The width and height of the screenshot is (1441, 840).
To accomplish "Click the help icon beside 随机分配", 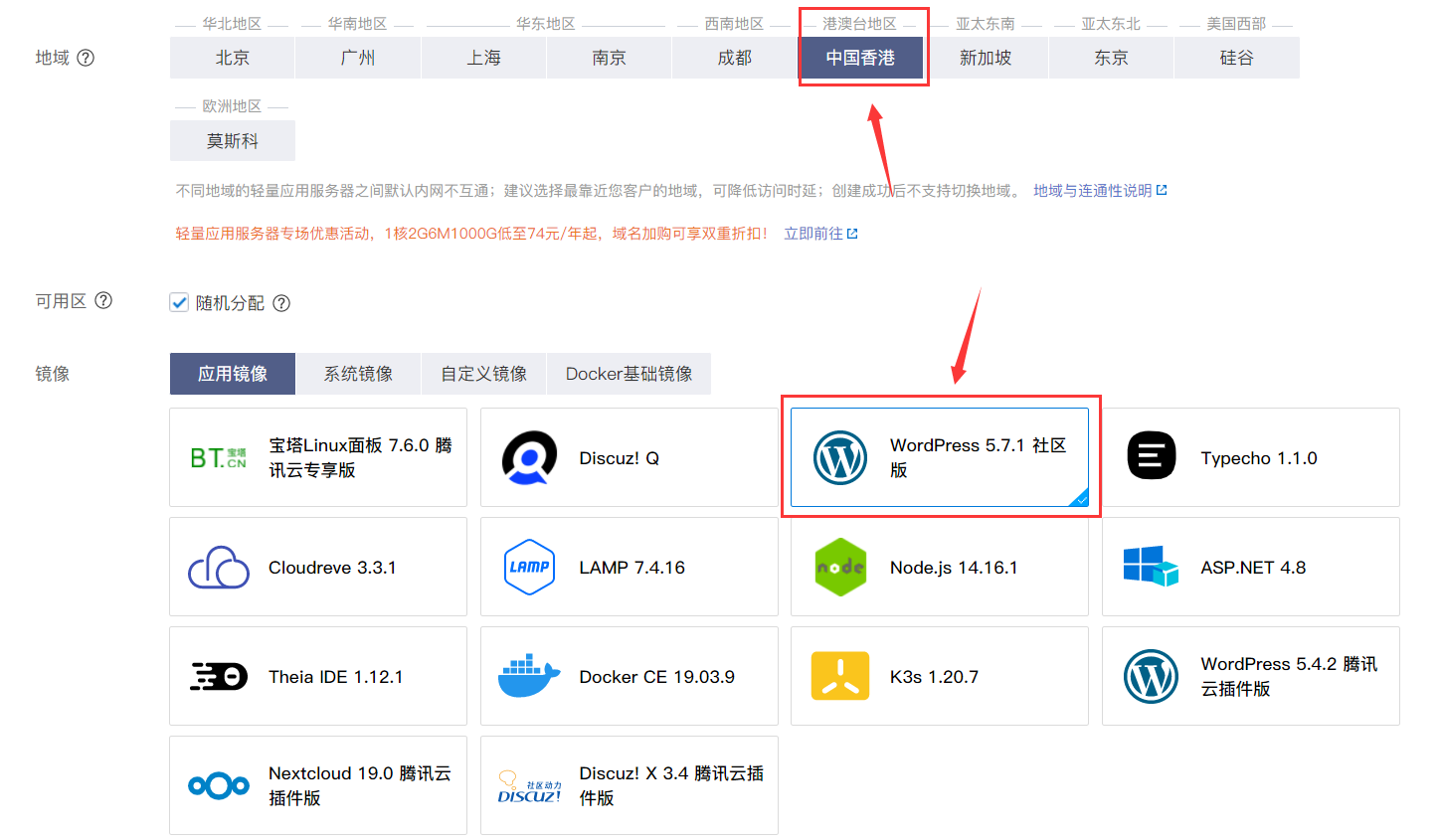I will (281, 303).
